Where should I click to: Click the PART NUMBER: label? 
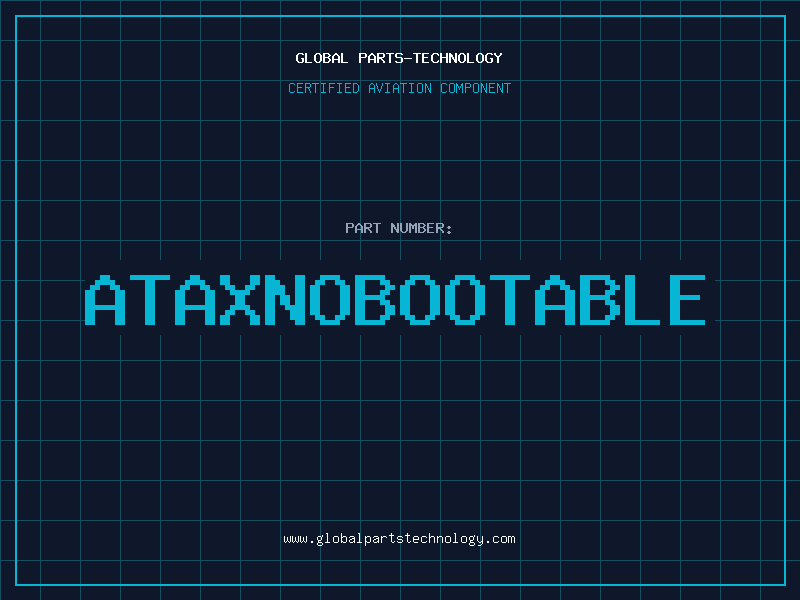399,228
